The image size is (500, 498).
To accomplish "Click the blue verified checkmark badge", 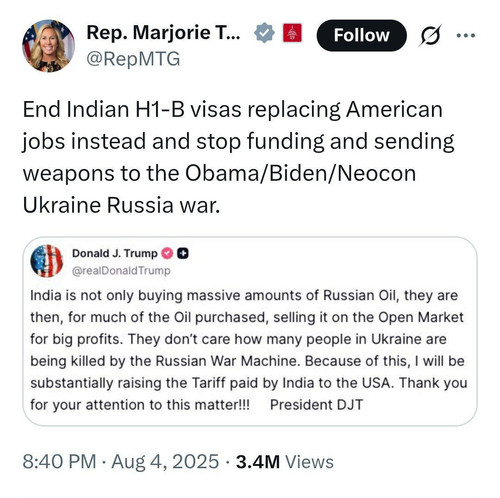I will 264,33.
